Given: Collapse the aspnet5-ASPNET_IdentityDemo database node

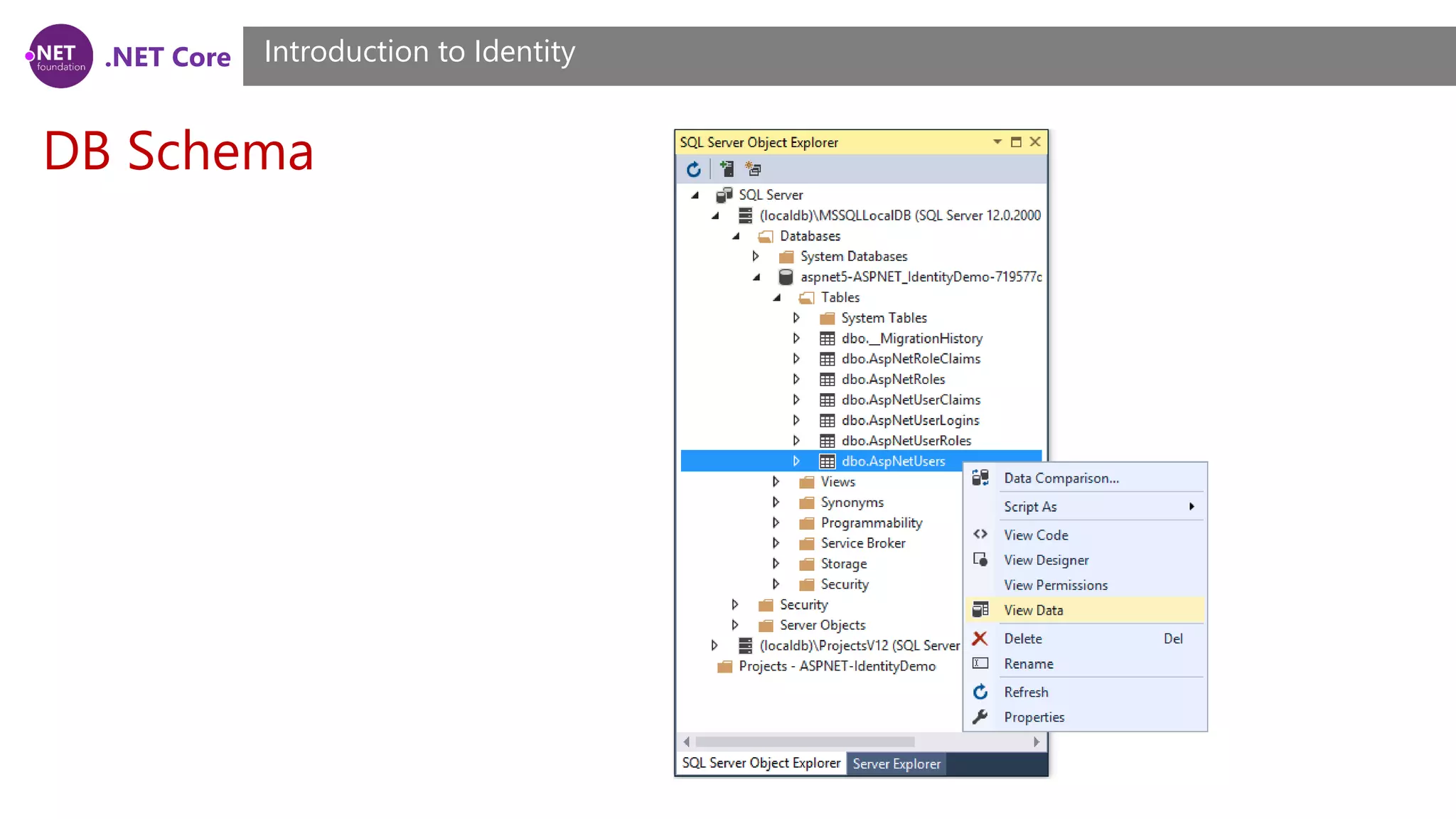Looking at the screenshot, I should coord(757,277).
